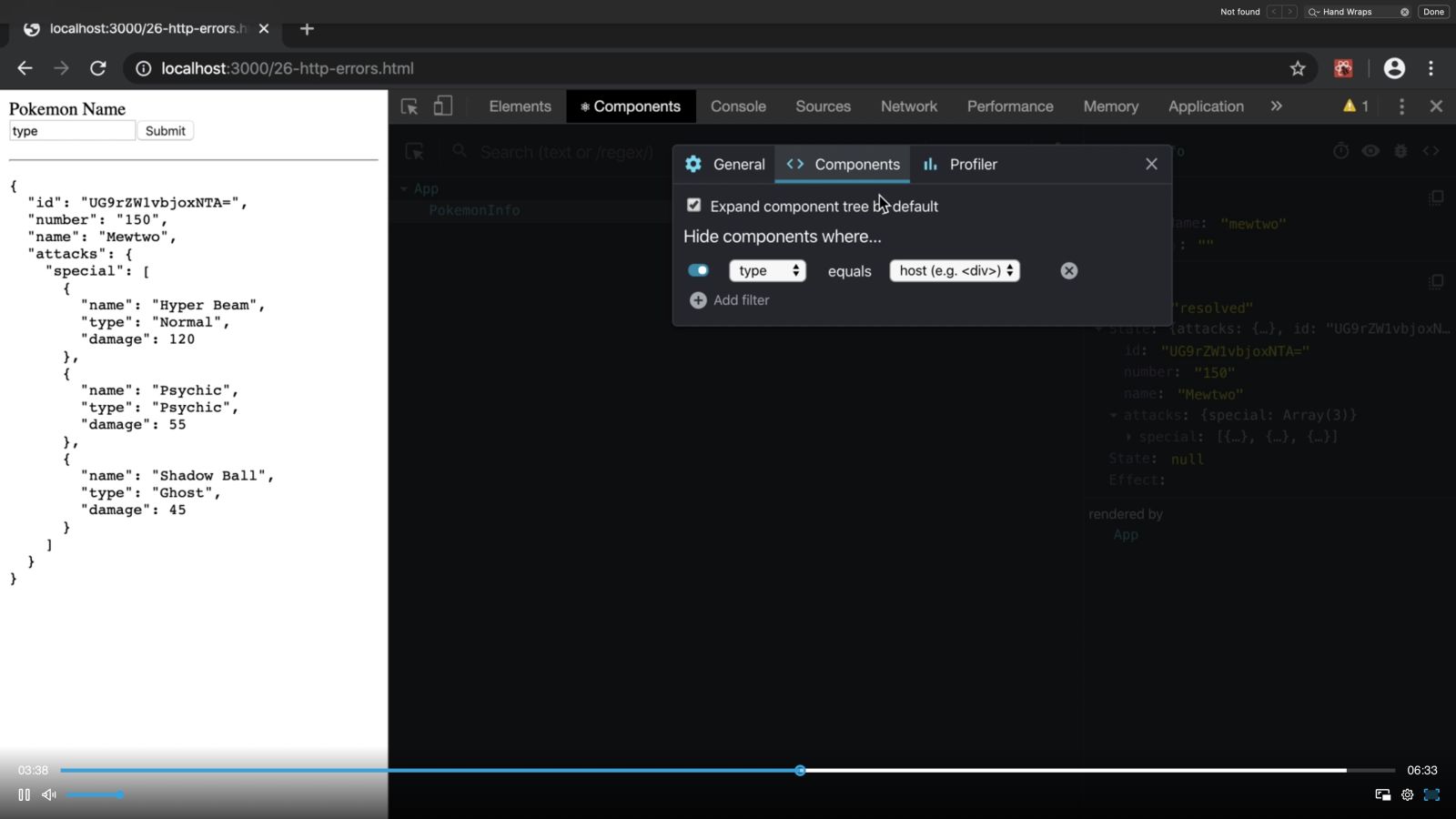Screen dimensions: 1456x819
Task: Select the Components settings tab
Action: [843, 165]
